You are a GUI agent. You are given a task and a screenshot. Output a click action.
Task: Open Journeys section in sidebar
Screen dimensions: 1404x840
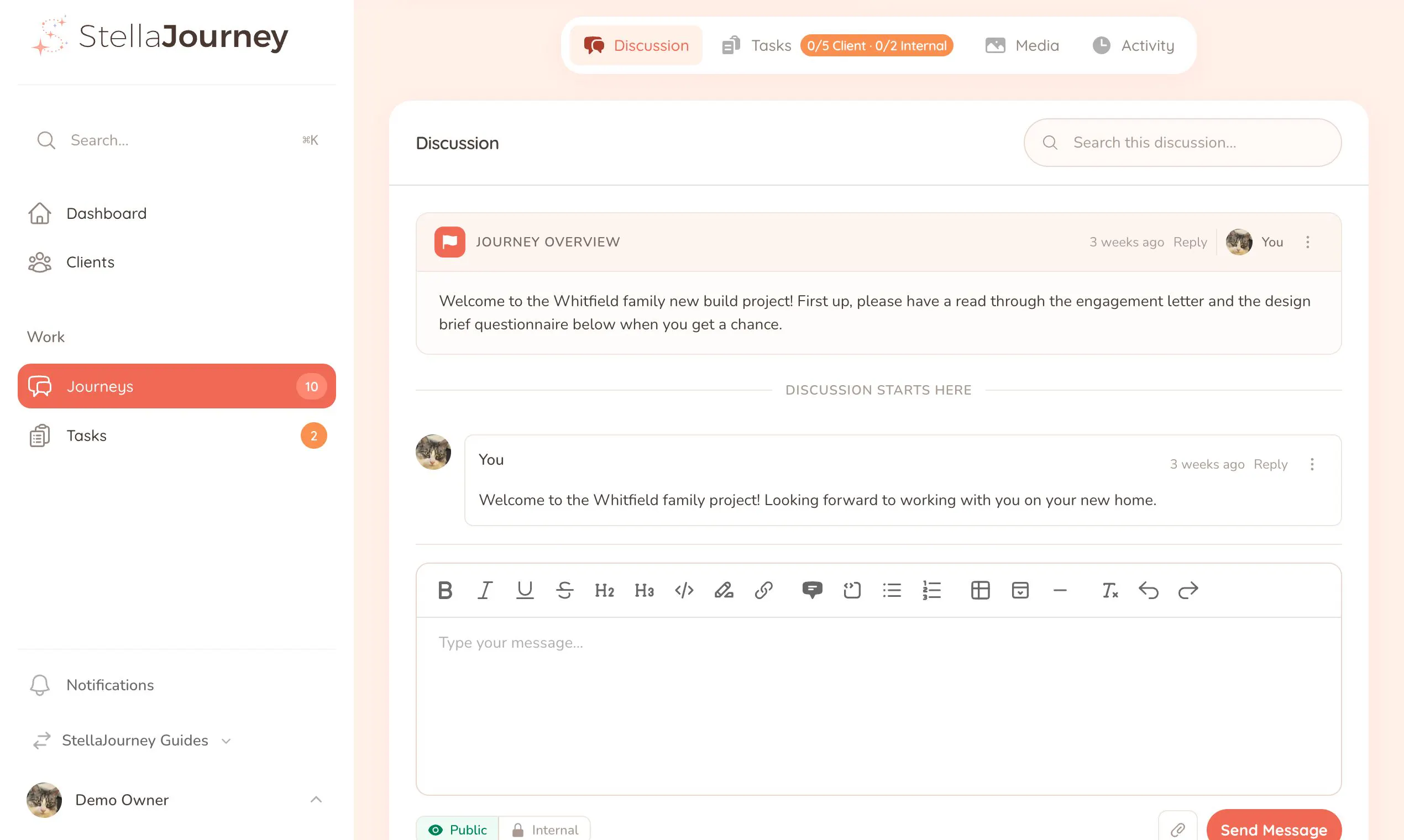tap(177, 386)
